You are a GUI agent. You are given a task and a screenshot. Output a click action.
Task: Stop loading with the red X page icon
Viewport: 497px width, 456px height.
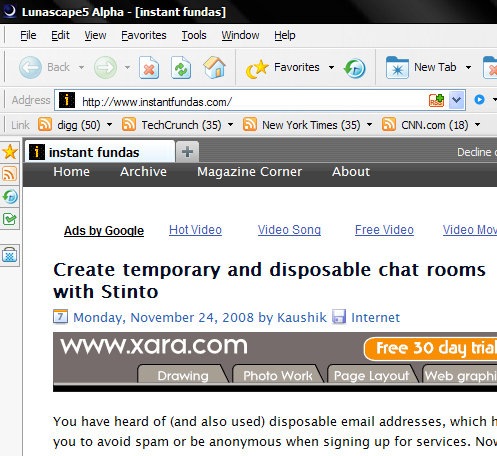pos(149,68)
